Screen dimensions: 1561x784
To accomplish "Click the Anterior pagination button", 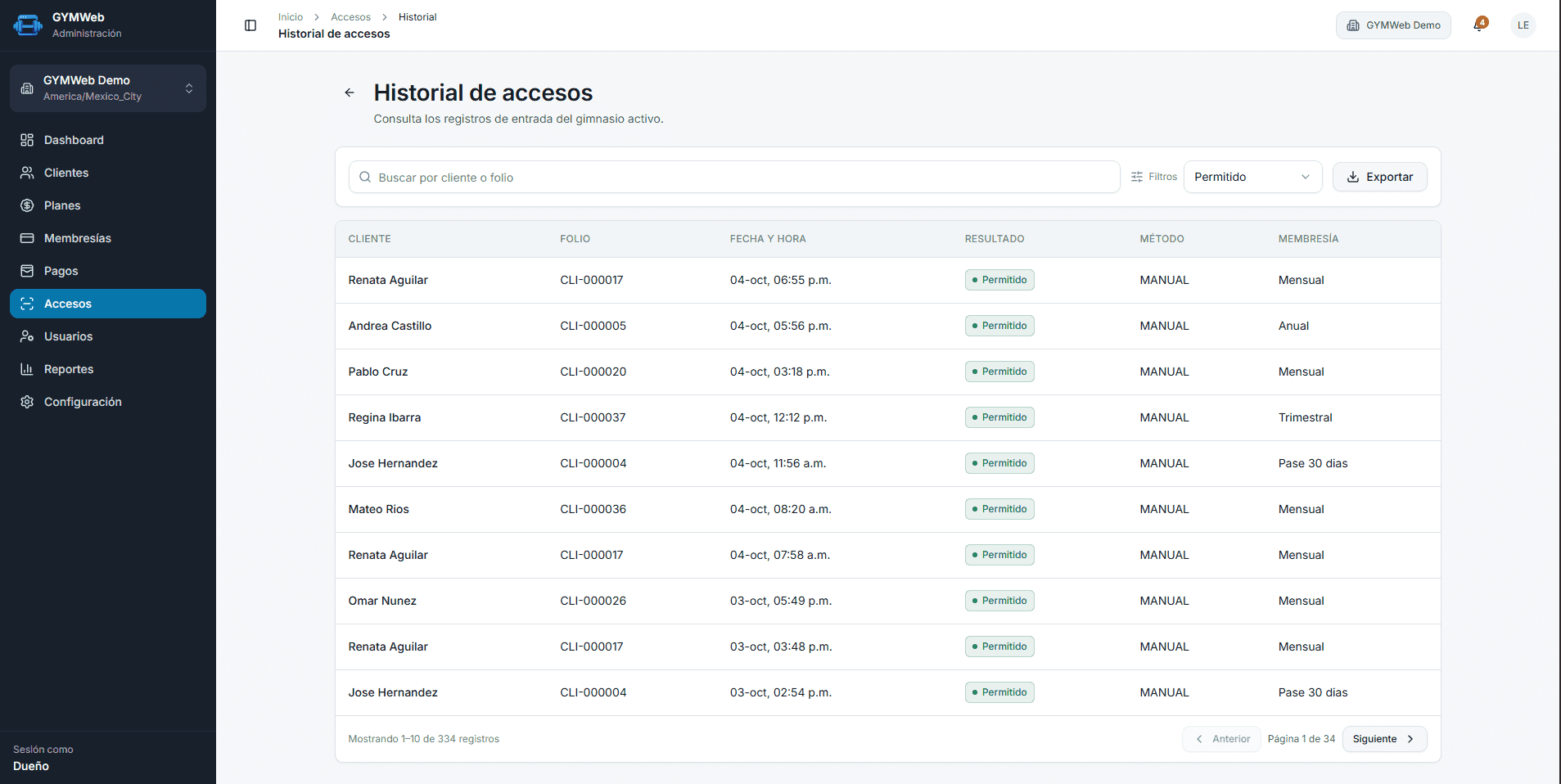I will (x=1222, y=739).
